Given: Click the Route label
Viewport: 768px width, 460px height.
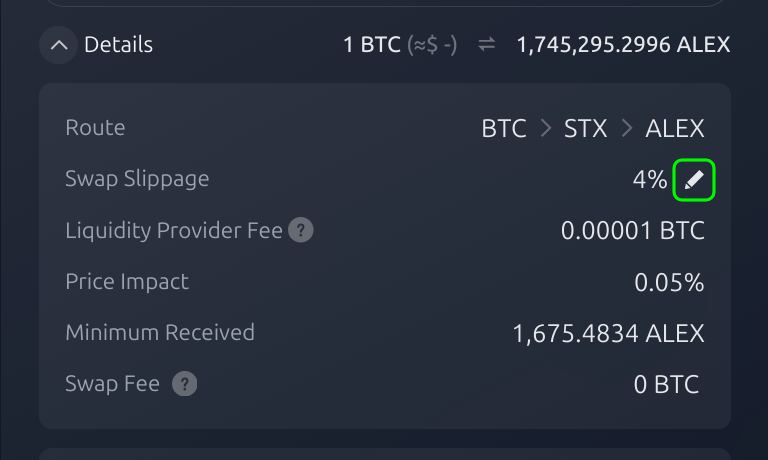Looking at the screenshot, I should click(x=95, y=127).
